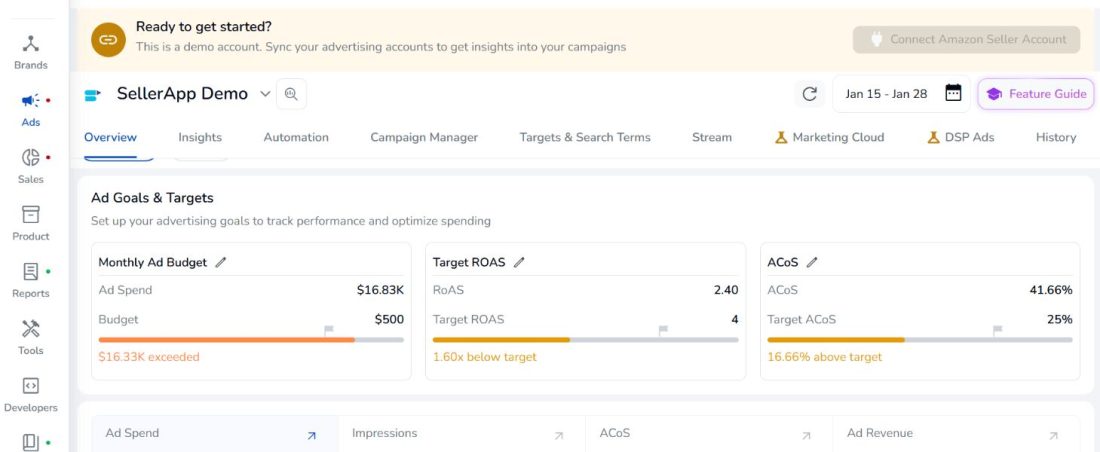This screenshot has height=452, width=1100.
Task: Open the Stream tab
Action: click(x=711, y=138)
